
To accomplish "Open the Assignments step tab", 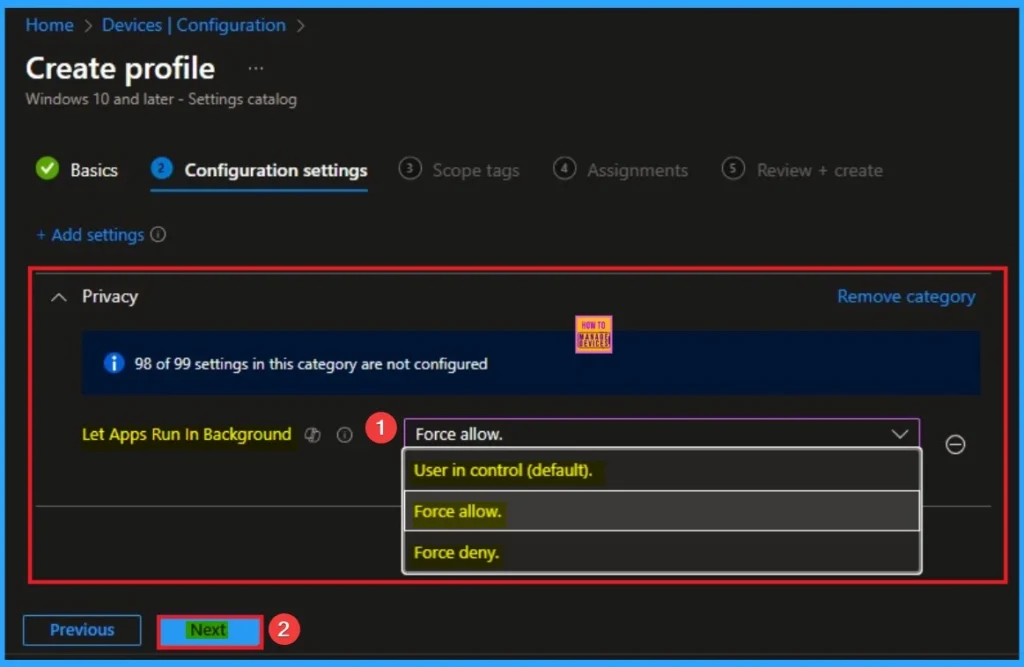I will 636,170.
